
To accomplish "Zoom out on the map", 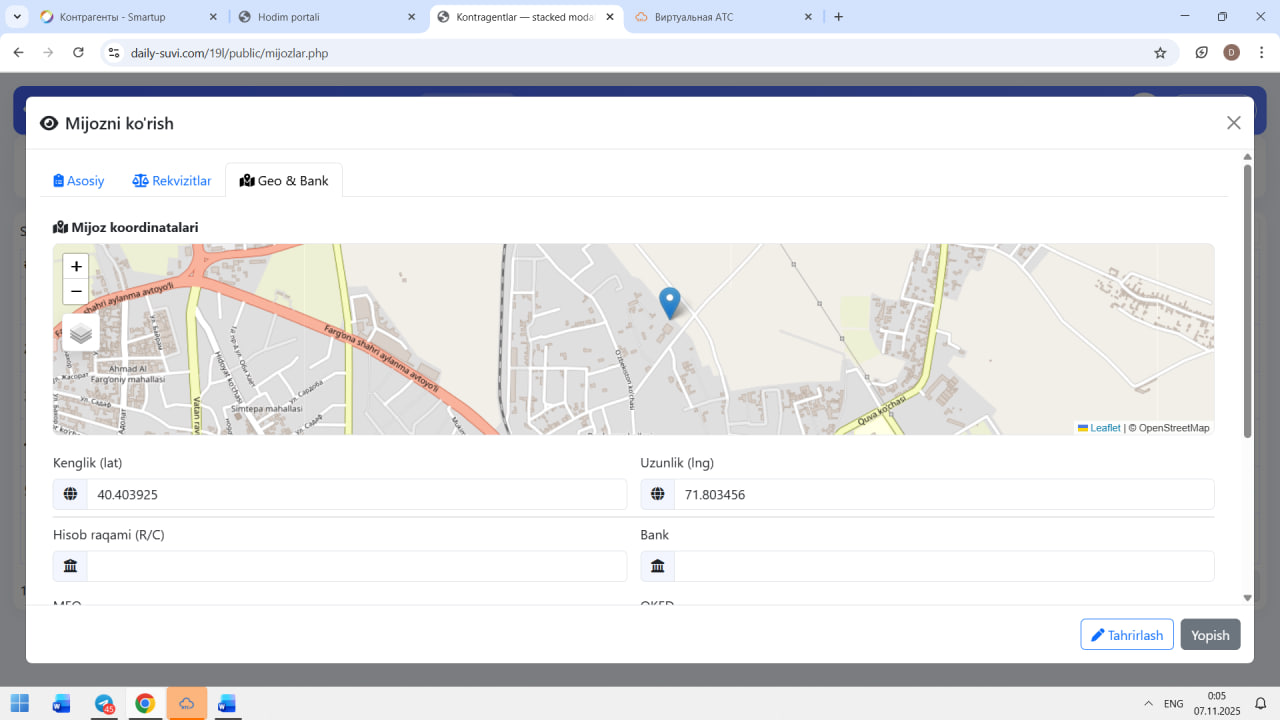I will click(76, 292).
